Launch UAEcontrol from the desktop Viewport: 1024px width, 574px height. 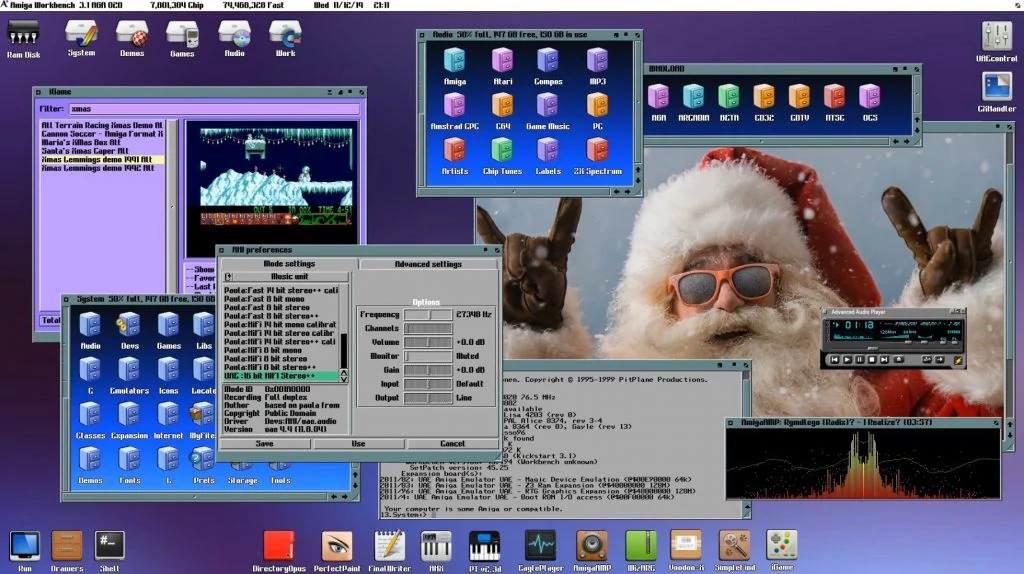997,42
